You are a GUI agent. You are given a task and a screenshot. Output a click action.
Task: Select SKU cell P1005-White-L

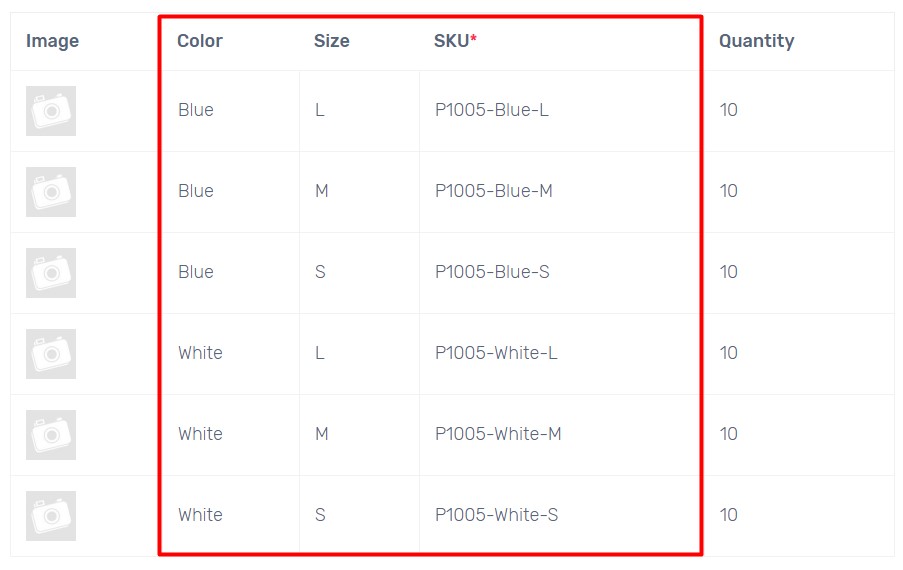pos(496,353)
